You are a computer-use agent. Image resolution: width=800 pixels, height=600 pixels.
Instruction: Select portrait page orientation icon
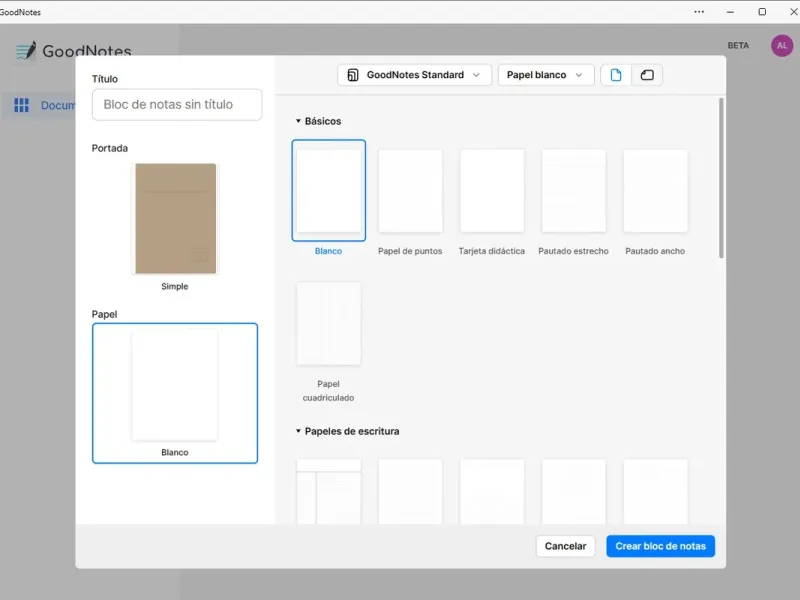pyautogui.click(x=616, y=75)
